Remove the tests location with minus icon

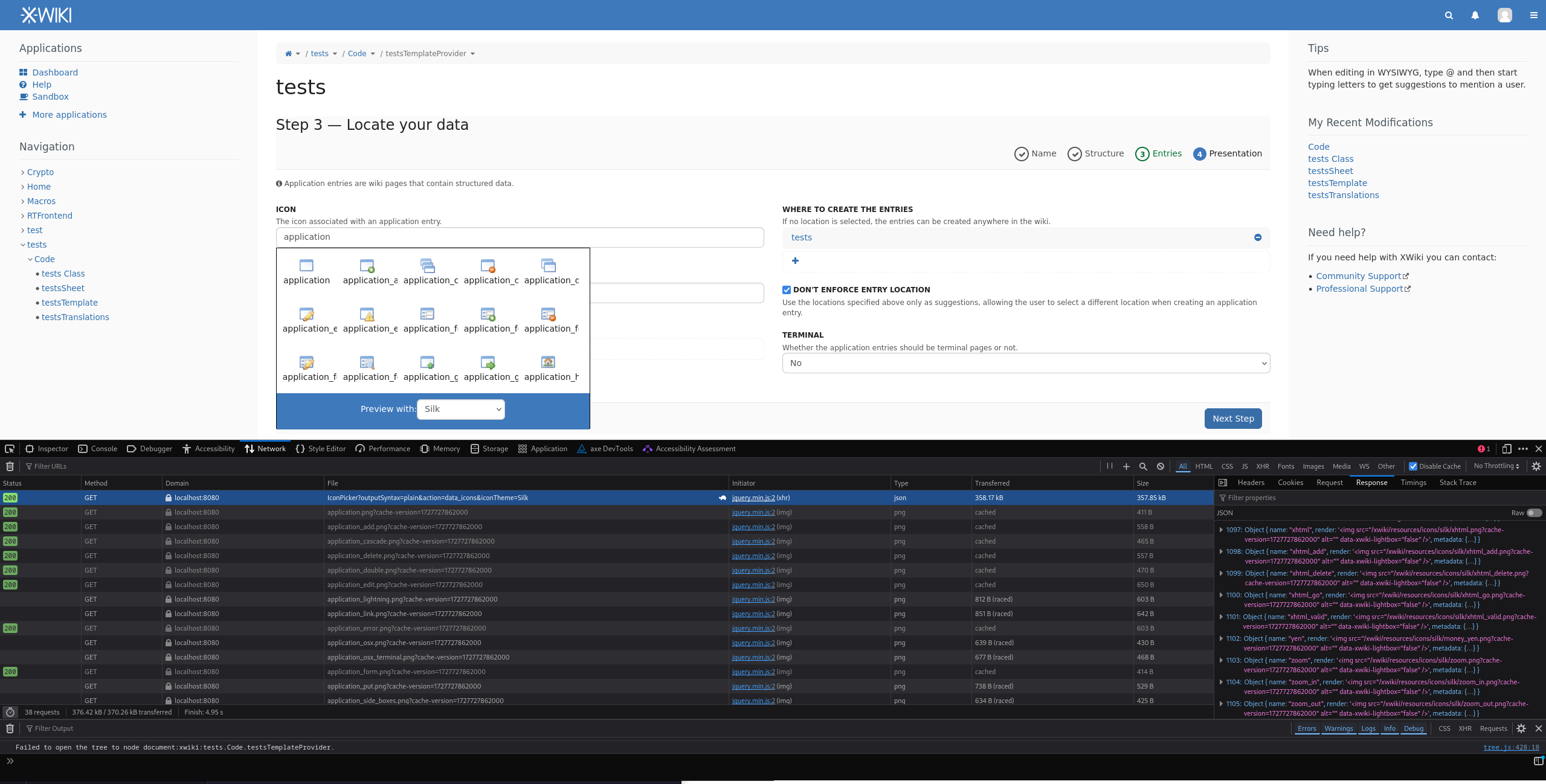tap(1258, 237)
